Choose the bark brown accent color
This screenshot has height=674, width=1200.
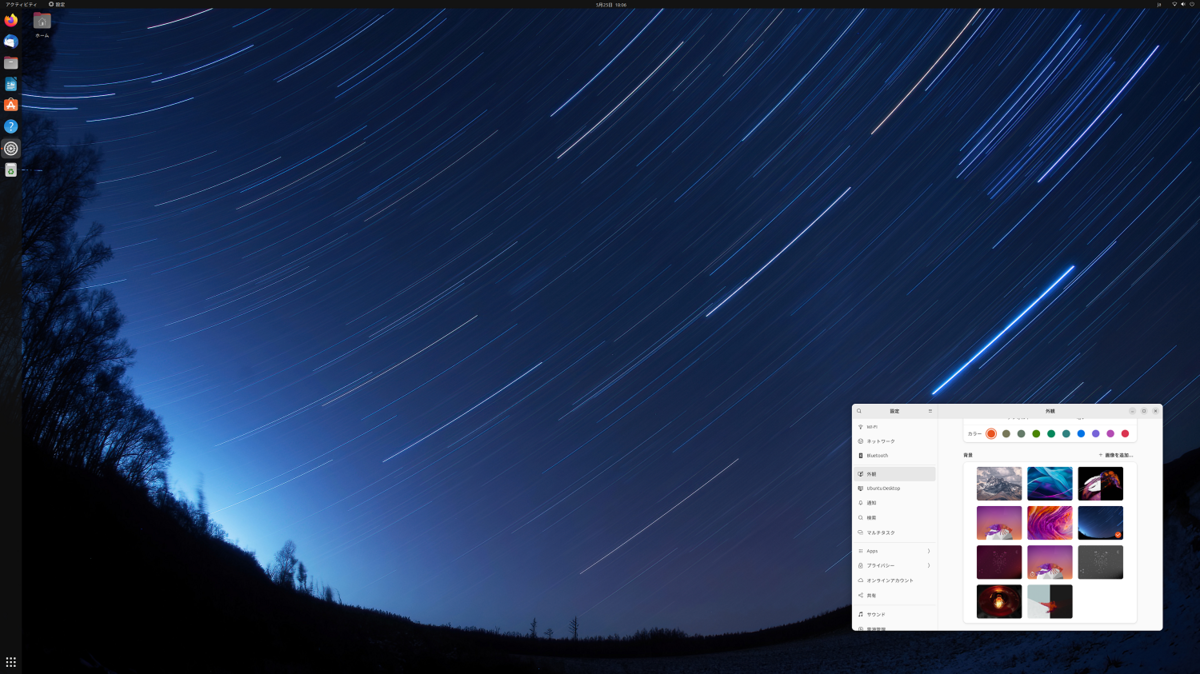[1006, 434]
